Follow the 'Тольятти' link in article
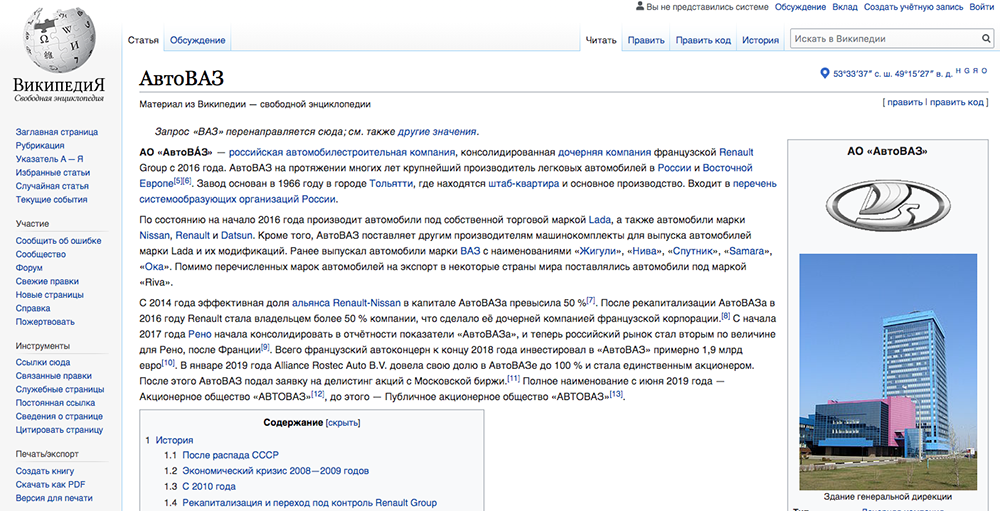 tap(388, 184)
